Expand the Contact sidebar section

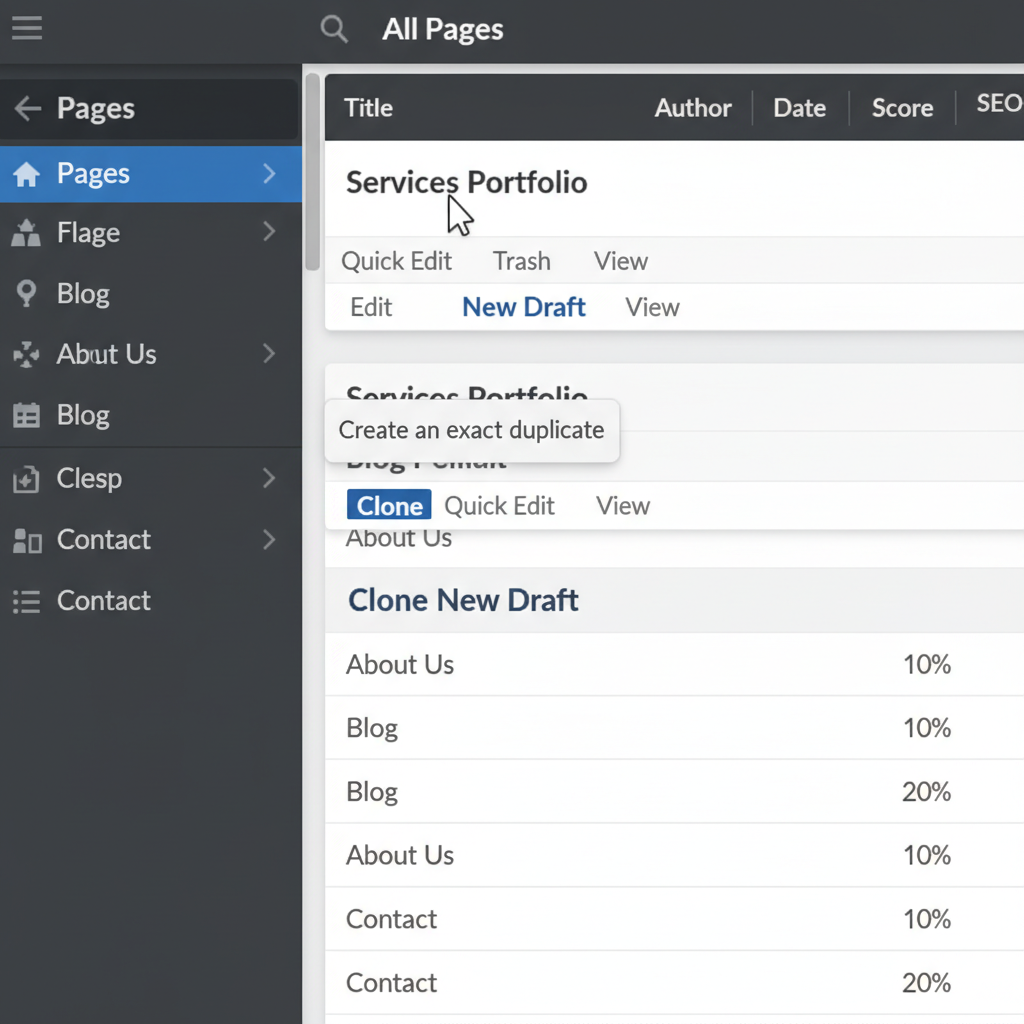coord(268,539)
